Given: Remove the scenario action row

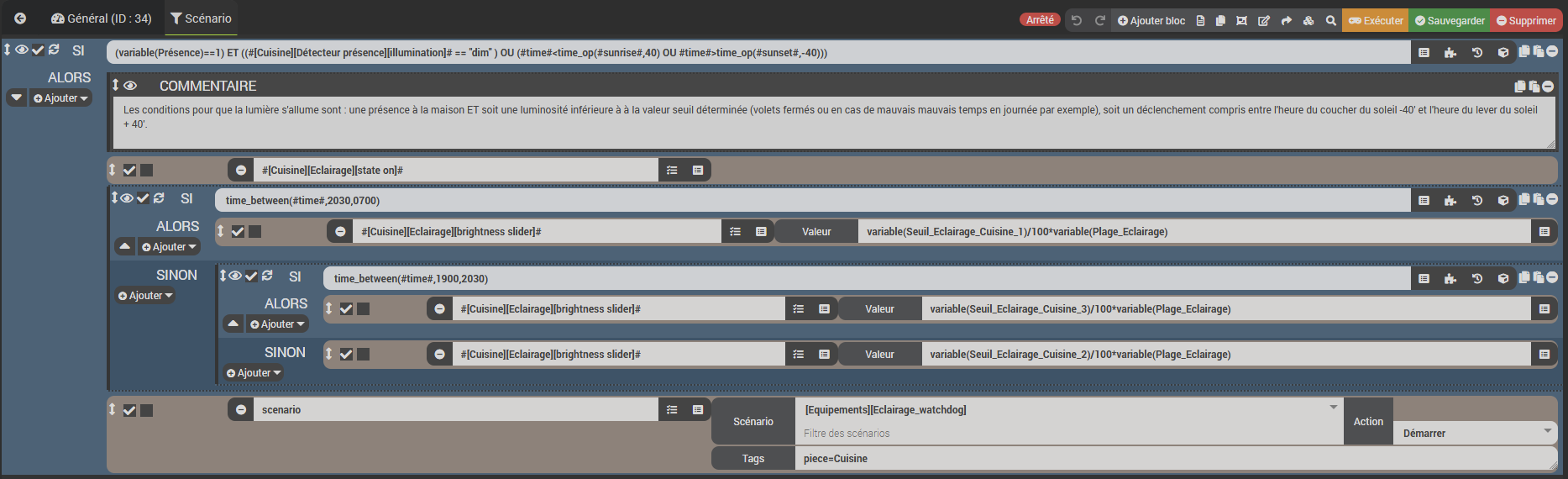Looking at the screenshot, I should [x=241, y=409].
